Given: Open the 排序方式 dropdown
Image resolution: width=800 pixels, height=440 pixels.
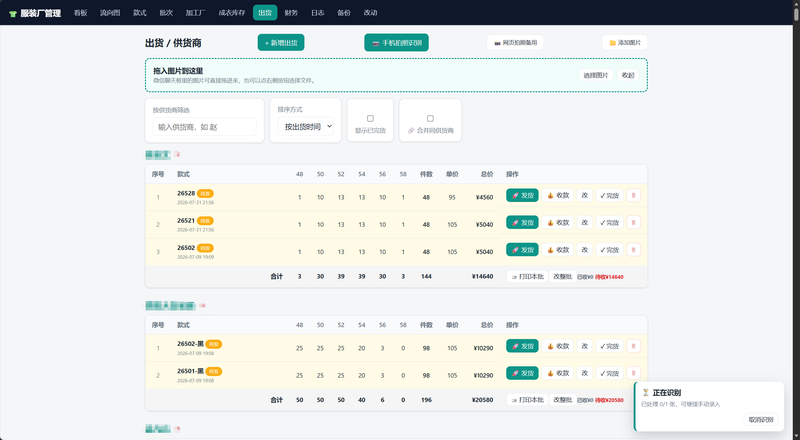Looking at the screenshot, I should tap(306, 127).
